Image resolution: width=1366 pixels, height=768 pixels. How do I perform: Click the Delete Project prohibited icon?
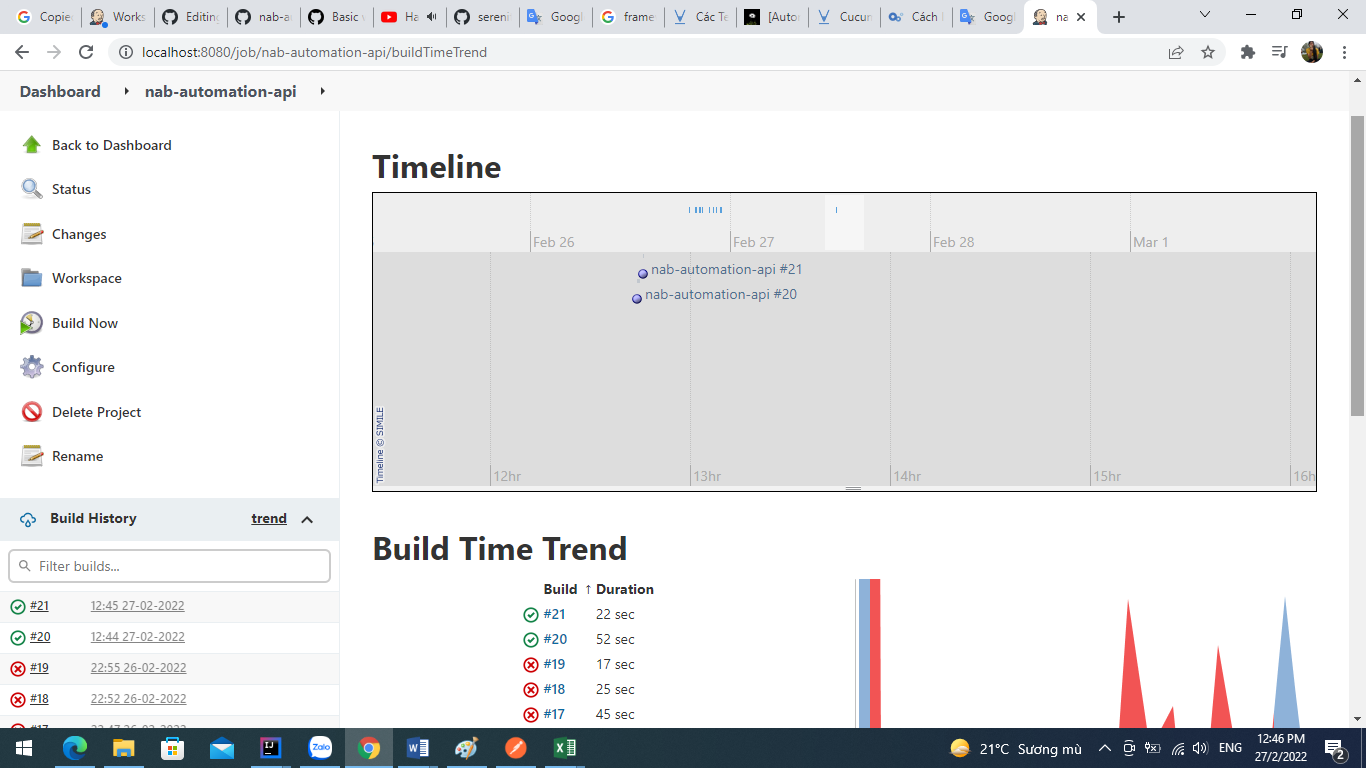[32, 412]
